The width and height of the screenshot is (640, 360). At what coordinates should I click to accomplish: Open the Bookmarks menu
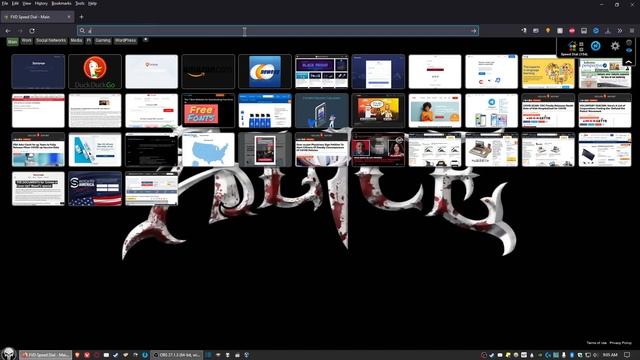click(x=61, y=3)
